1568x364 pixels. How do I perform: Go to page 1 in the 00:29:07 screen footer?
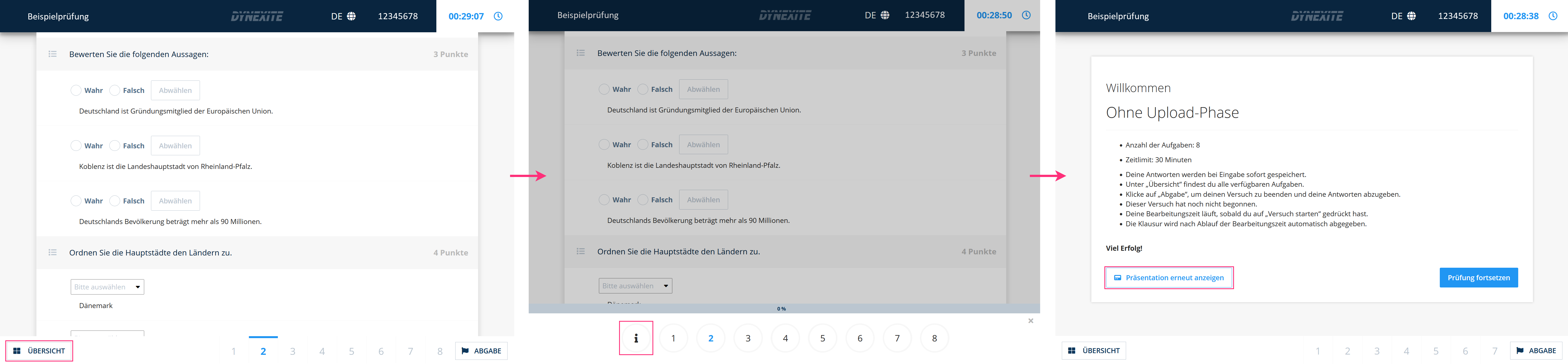(234, 351)
